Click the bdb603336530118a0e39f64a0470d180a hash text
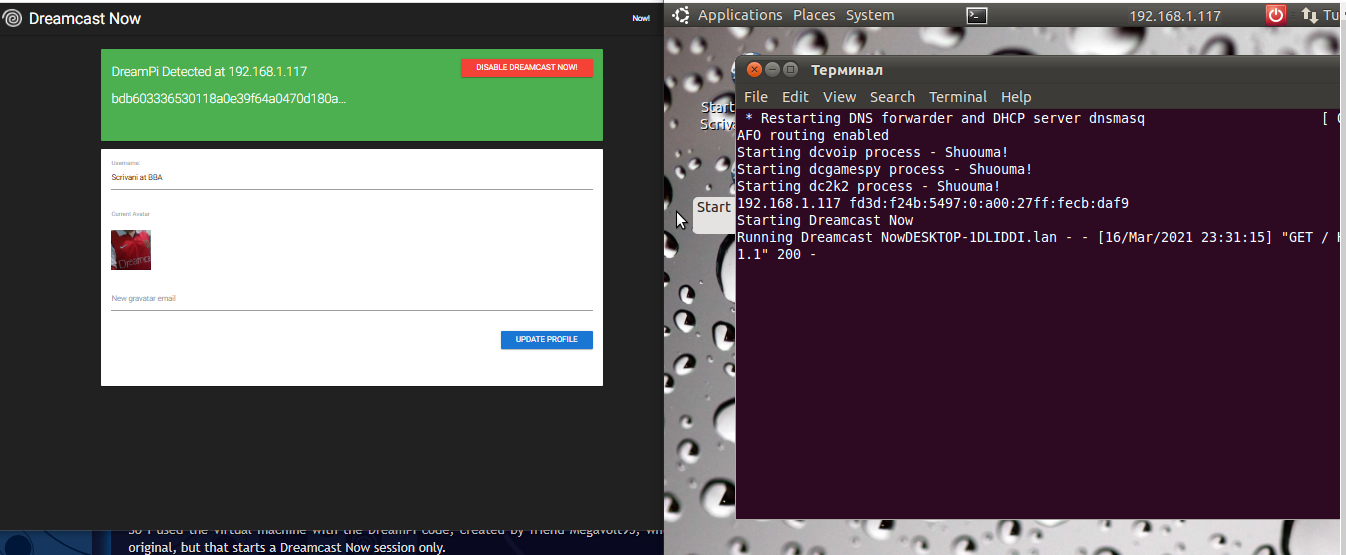This screenshot has height=555, width=1346. 229,99
